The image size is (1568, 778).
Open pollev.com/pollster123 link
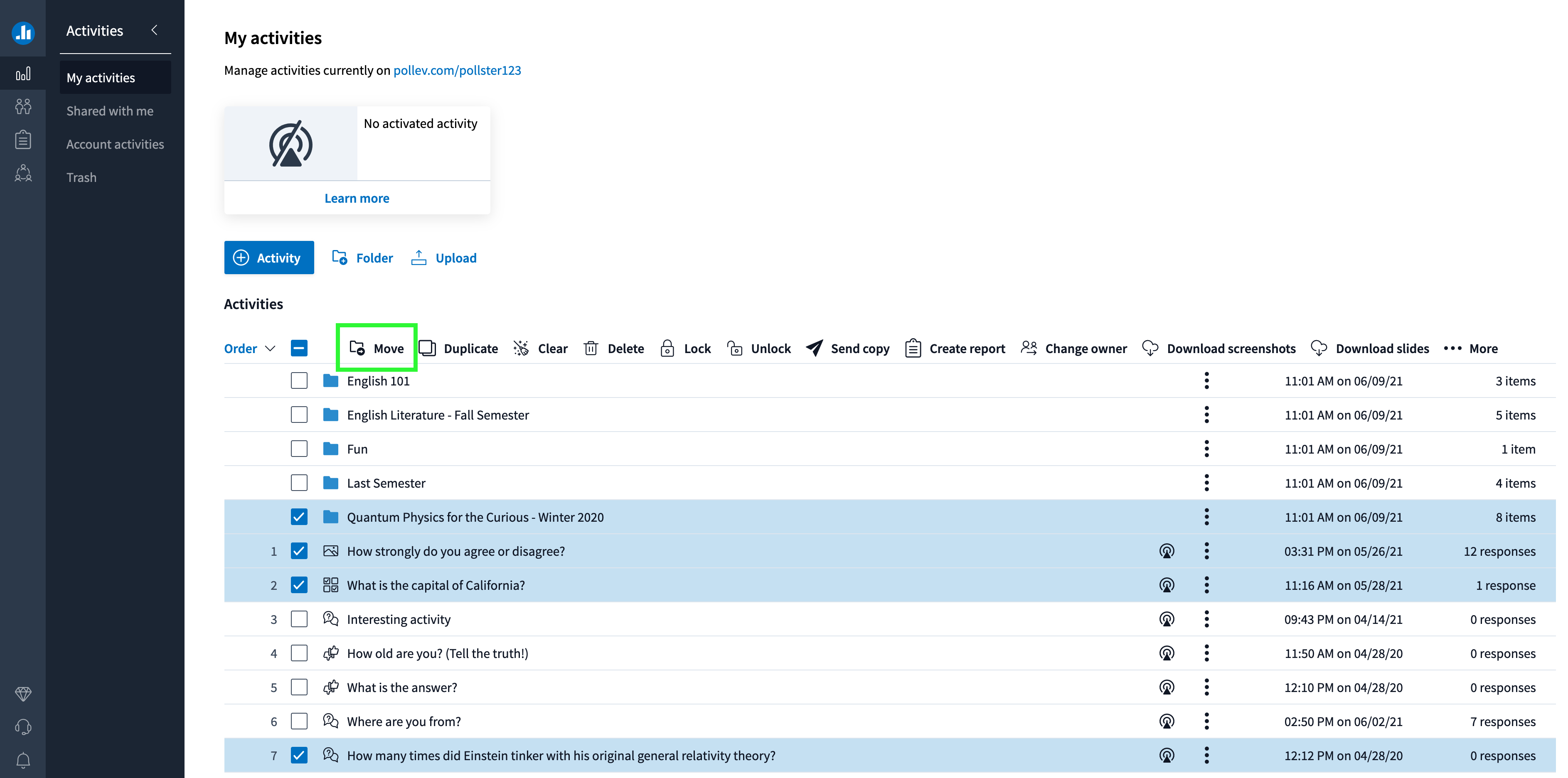[457, 70]
